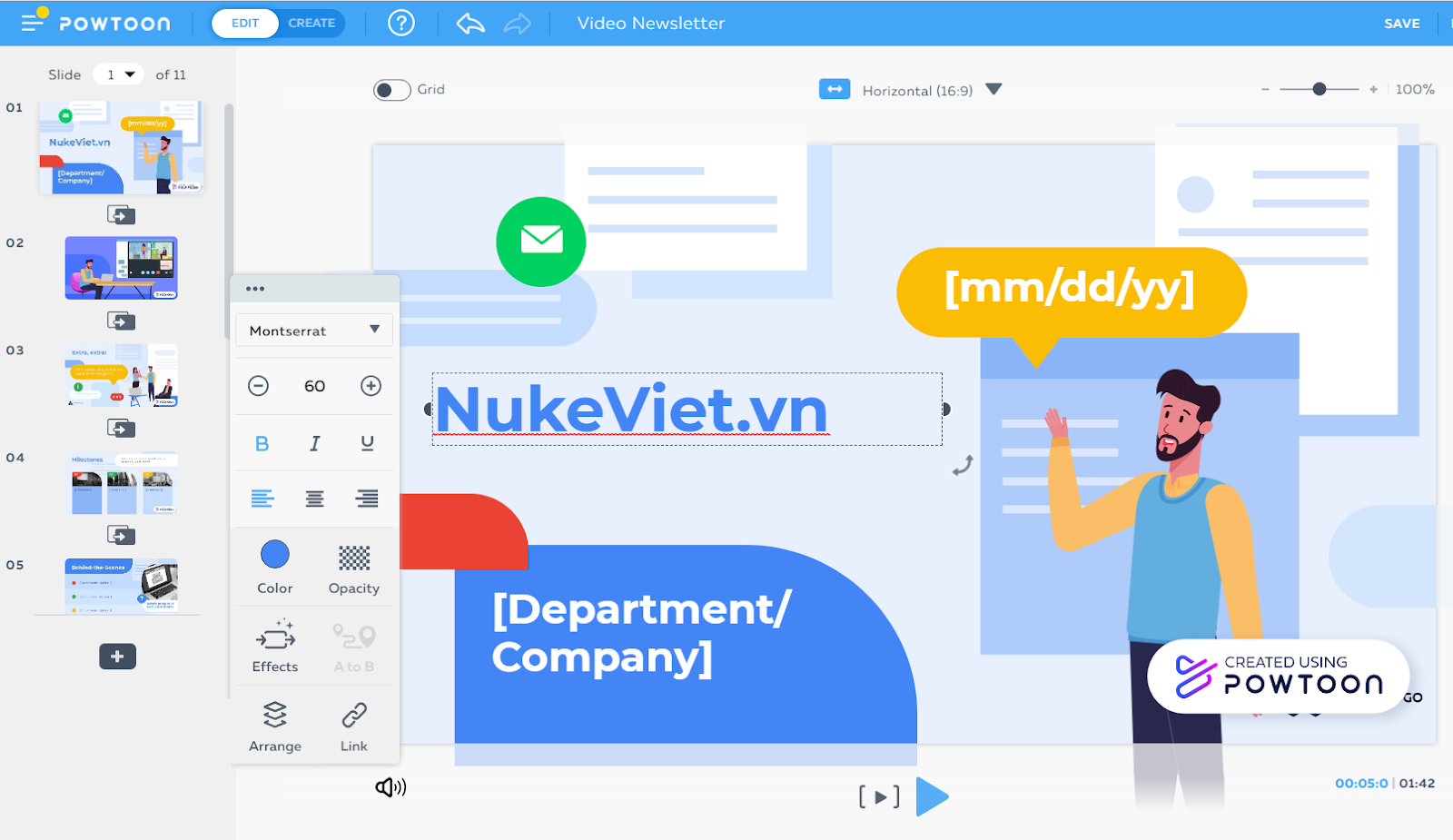Zoom in with the plus sign
1453x840 pixels.
pos(1373,89)
